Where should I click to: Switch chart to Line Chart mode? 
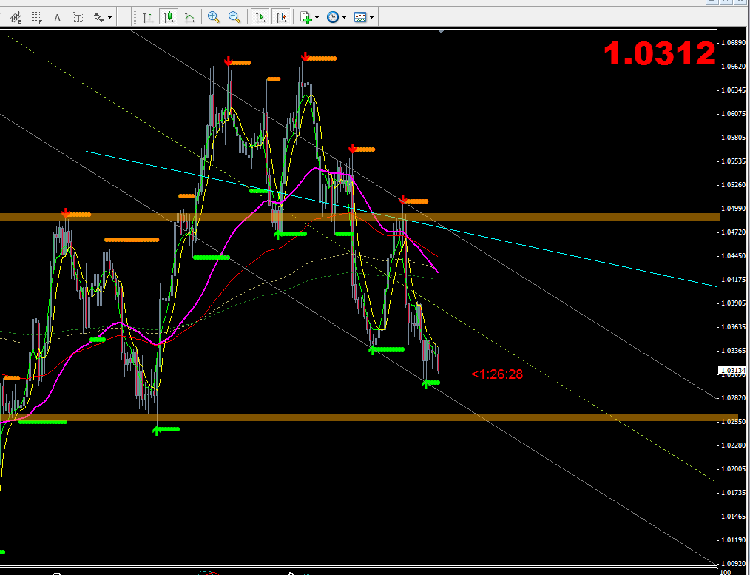pos(189,18)
